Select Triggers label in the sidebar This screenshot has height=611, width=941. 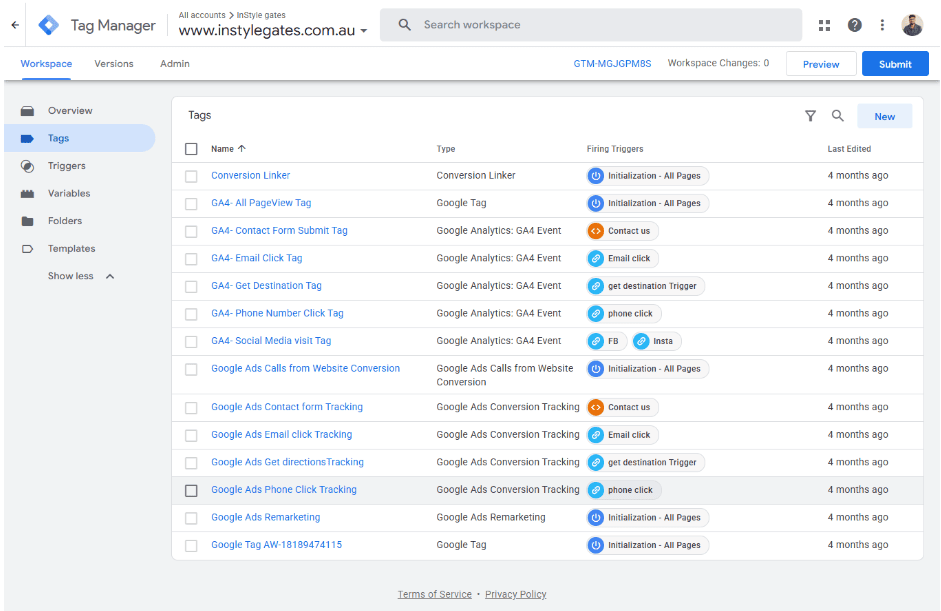67,166
